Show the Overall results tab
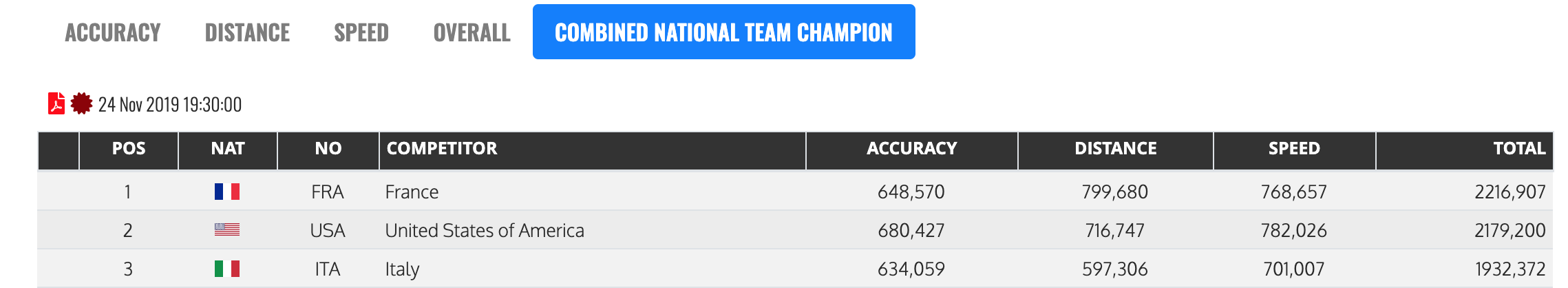Image resolution: width=1568 pixels, height=288 pixels. coord(472,32)
